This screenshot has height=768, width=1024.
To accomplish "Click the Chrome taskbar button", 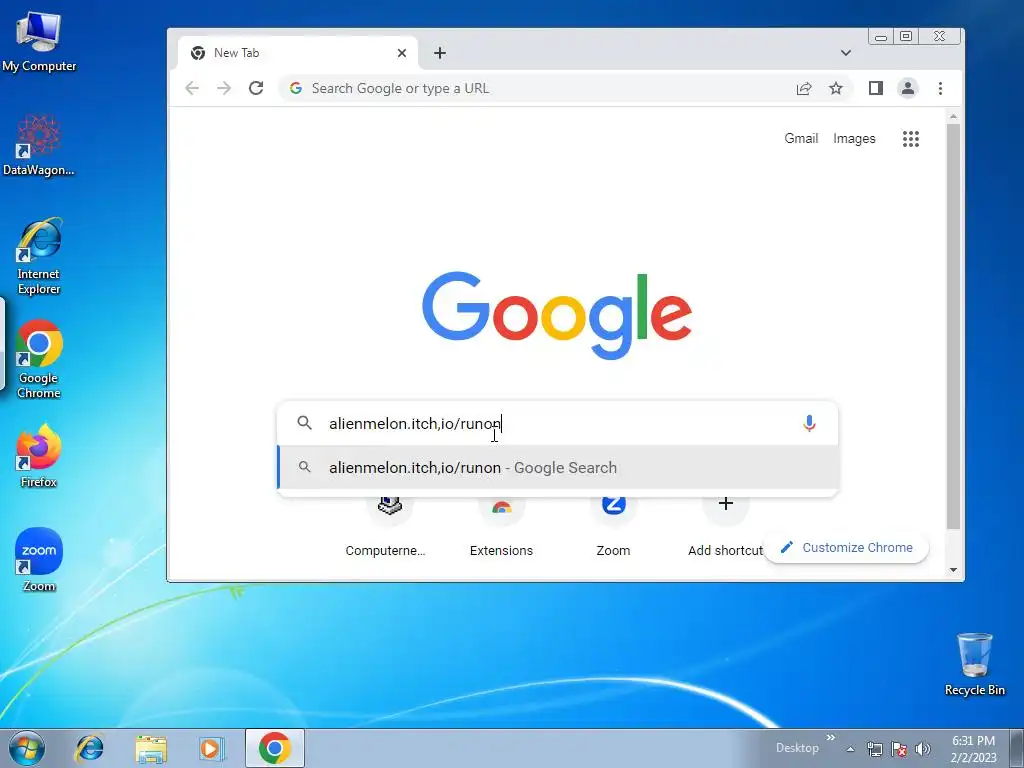I will pos(275,748).
